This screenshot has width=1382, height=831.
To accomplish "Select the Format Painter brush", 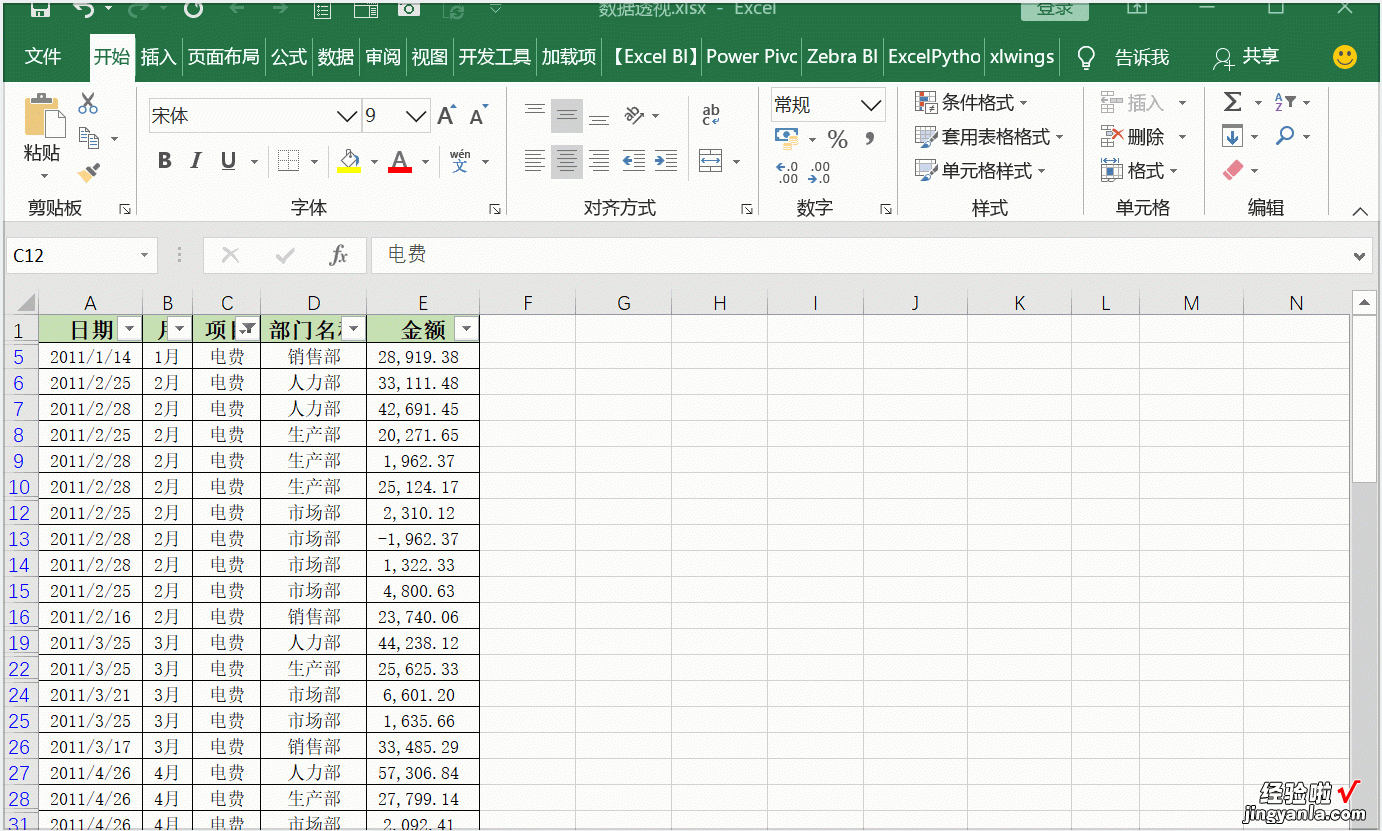I will (89, 172).
